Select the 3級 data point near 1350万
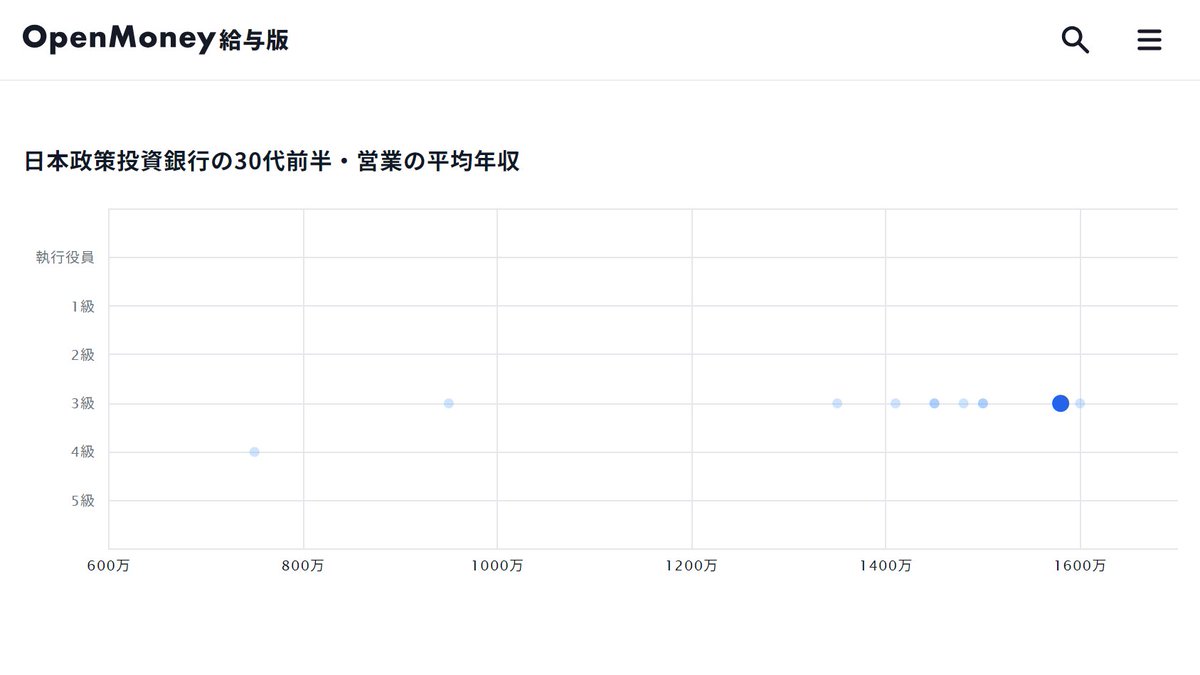Image resolution: width=1200 pixels, height=675 pixels. click(x=837, y=403)
